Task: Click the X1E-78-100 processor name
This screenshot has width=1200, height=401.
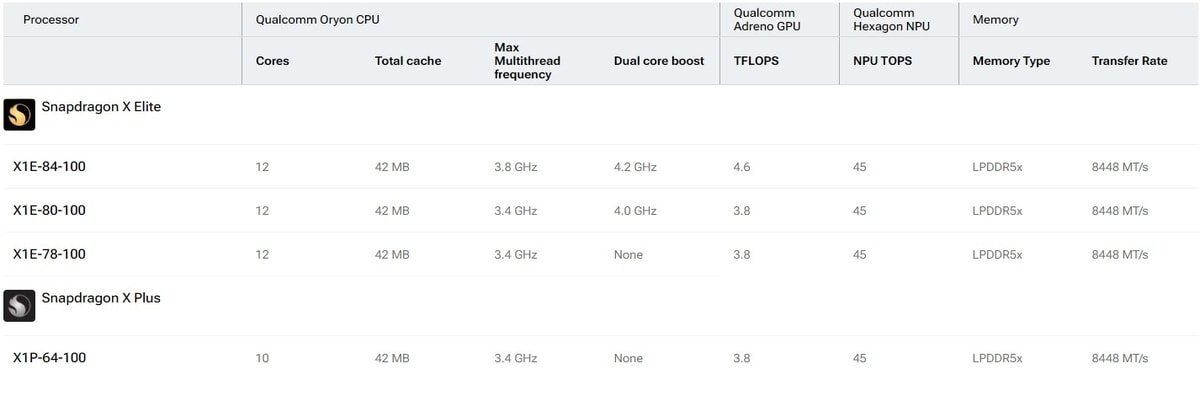Action: coord(49,255)
